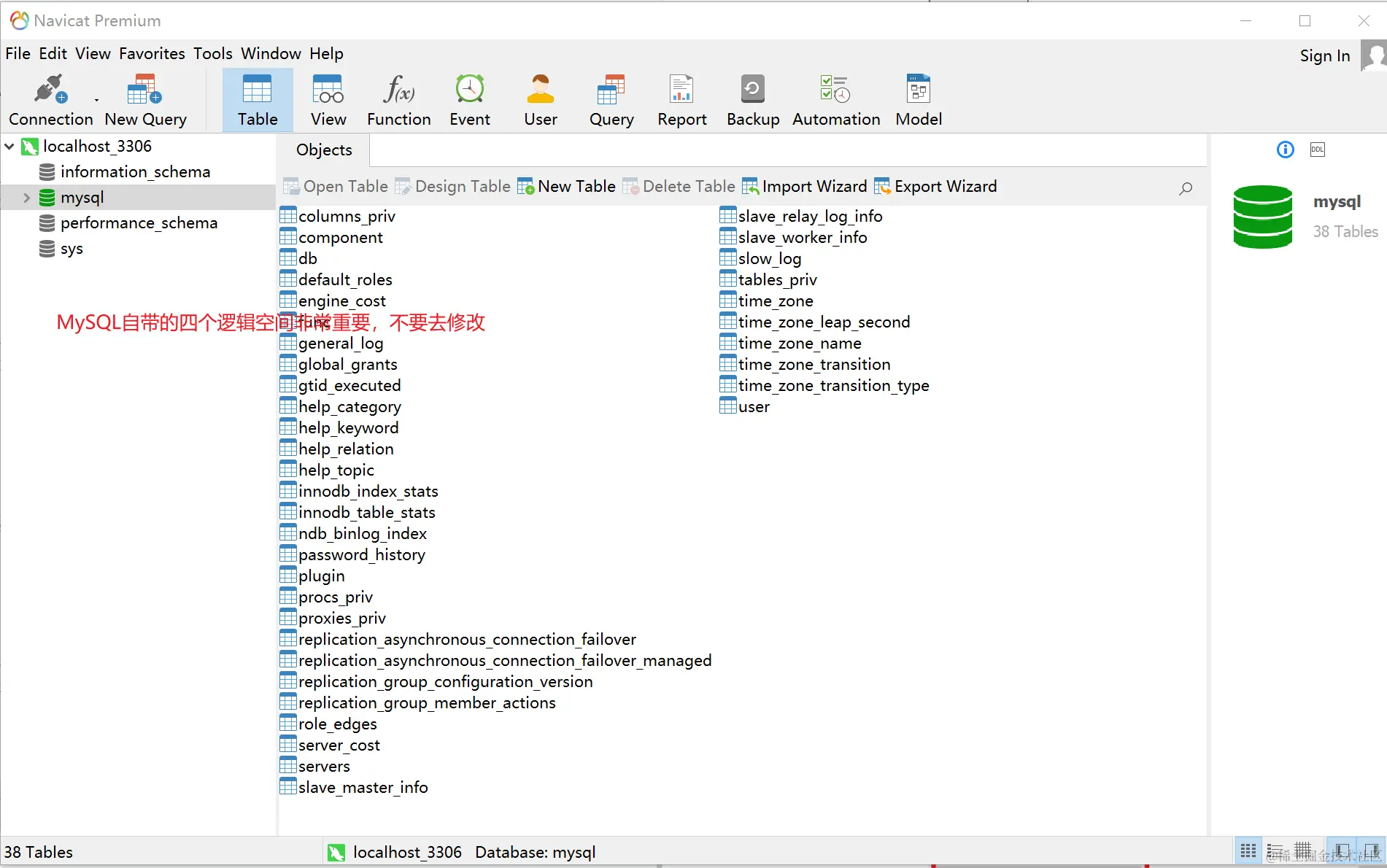The image size is (1387, 868).
Task: Open the View menu
Action: point(93,53)
